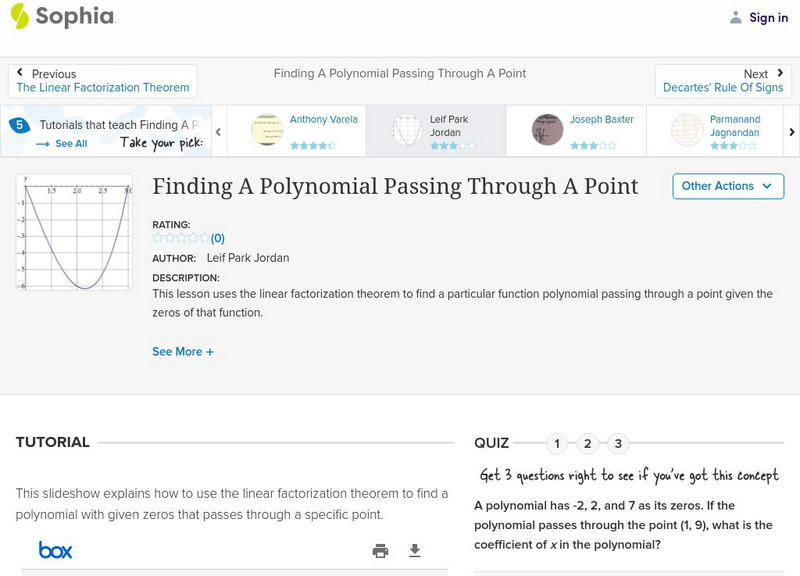
Task: Go to Previous: The Linear Factorization Theorem
Action: 103,81
